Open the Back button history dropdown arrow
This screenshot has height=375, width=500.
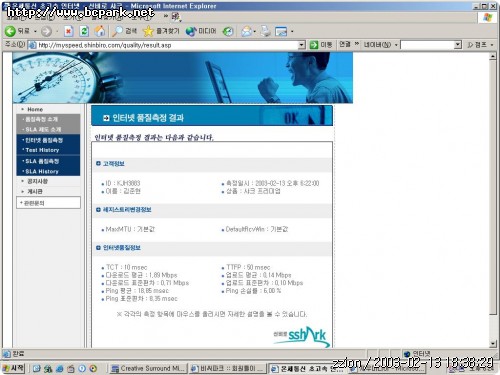coord(35,32)
